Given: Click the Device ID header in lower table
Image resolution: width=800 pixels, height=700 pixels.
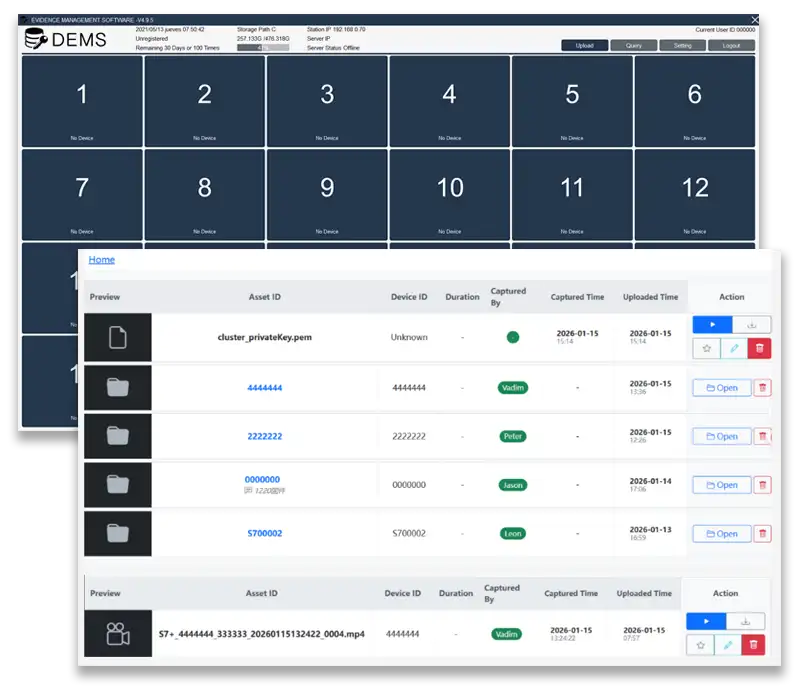Looking at the screenshot, I should click(403, 593).
